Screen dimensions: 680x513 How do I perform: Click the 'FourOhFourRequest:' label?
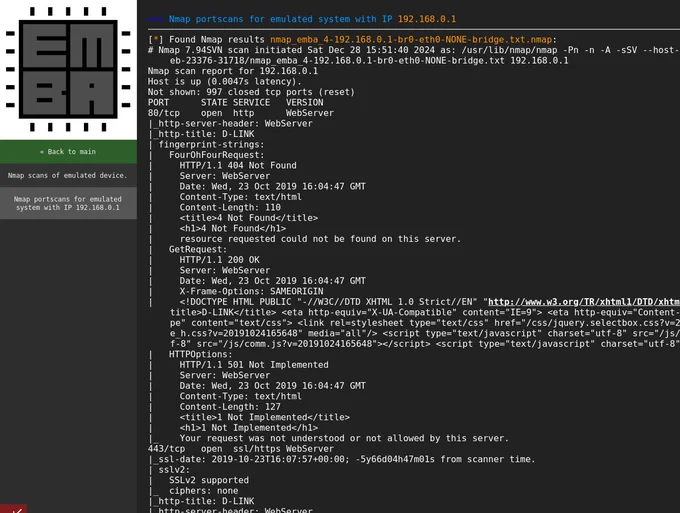(x=216, y=155)
